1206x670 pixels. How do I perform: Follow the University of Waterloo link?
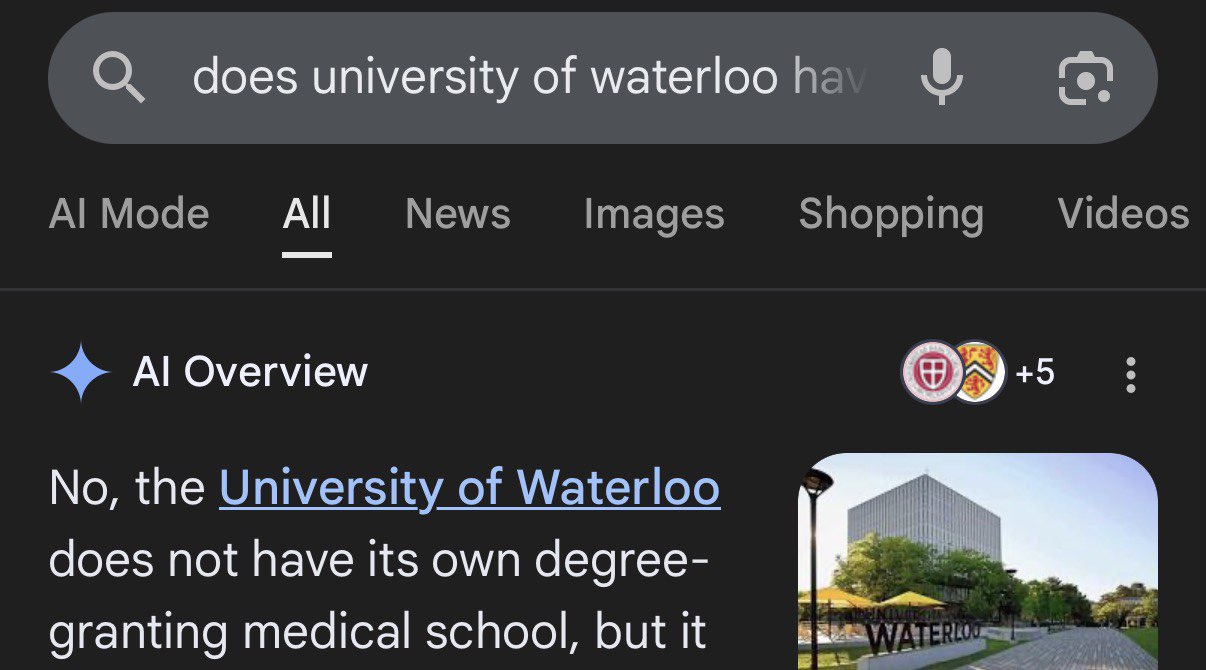(469, 488)
